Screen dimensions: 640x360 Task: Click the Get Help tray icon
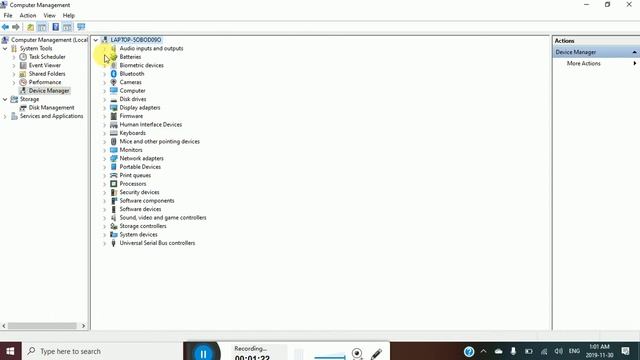[x=469, y=351]
